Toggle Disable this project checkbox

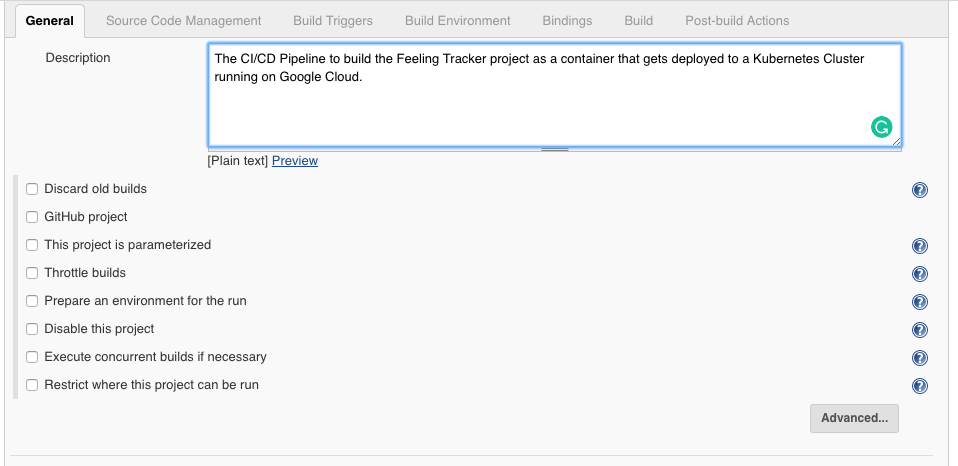[x=32, y=329]
